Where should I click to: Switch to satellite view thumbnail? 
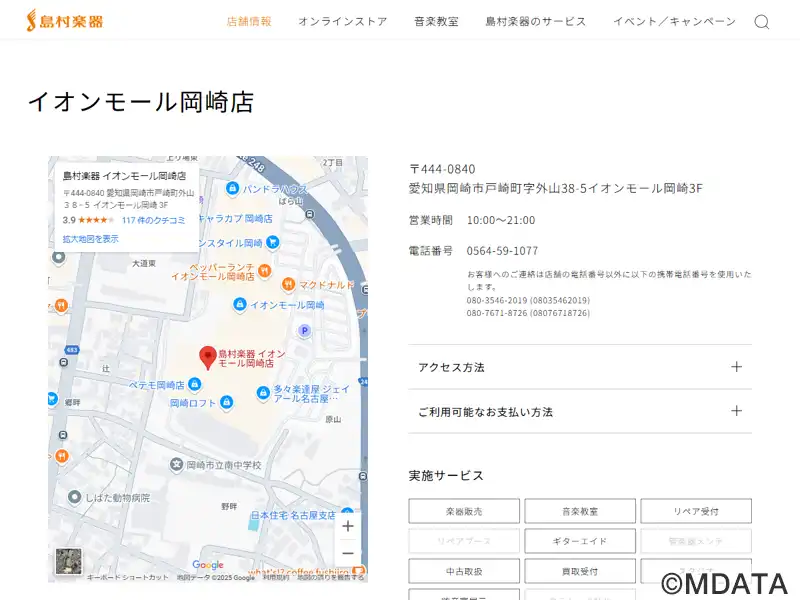pyautogui.click(x=68, y=561)
